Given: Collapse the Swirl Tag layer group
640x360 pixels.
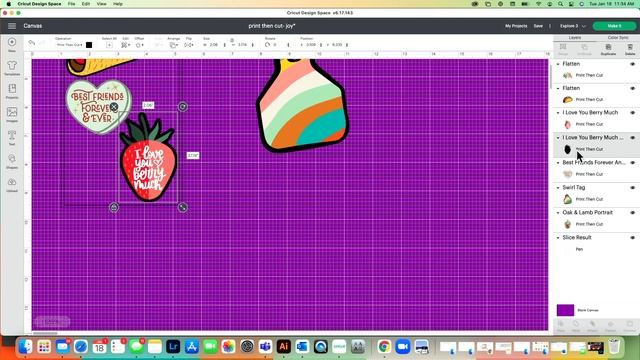Looking at the screenshot, I should tap(558, 188).
